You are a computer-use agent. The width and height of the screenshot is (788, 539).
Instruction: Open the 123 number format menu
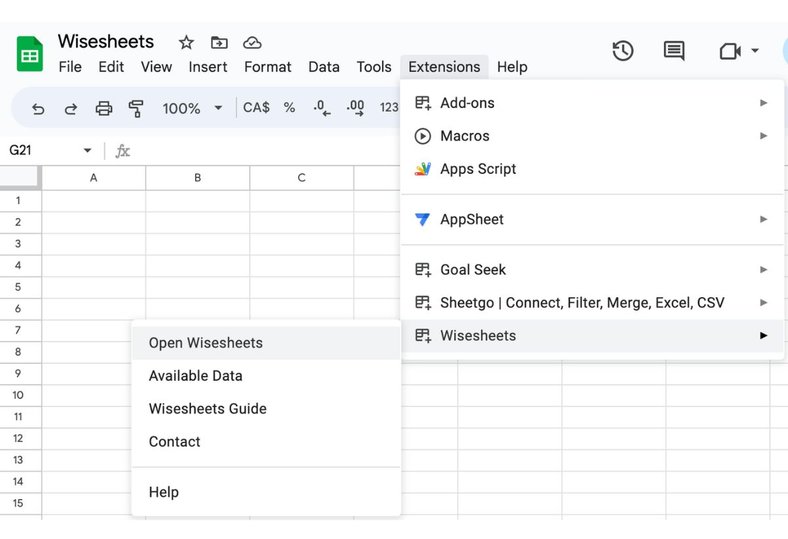coord(389,107)
